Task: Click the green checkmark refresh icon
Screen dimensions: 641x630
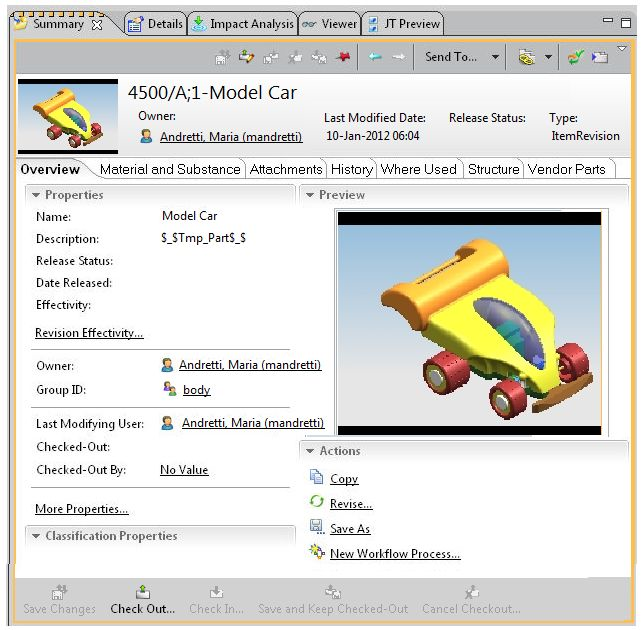Action: coord(575,58)
